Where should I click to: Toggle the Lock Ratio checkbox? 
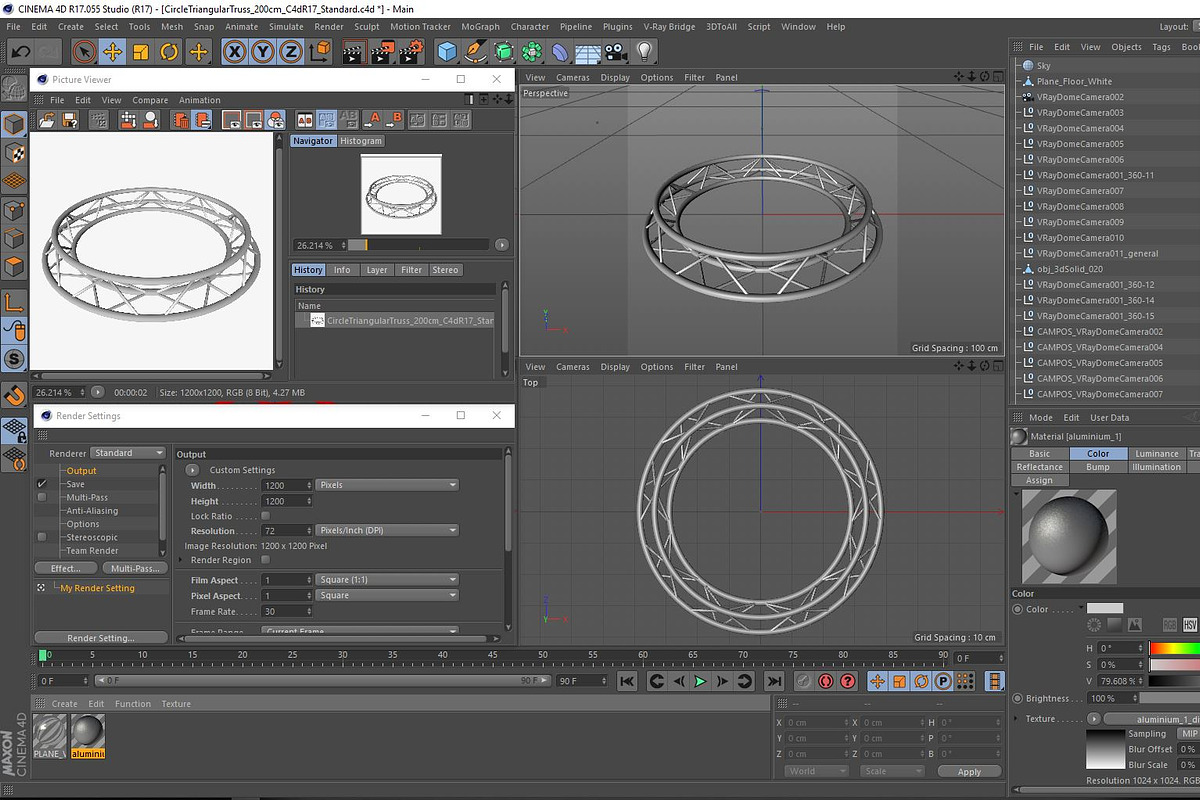point(265,516)
